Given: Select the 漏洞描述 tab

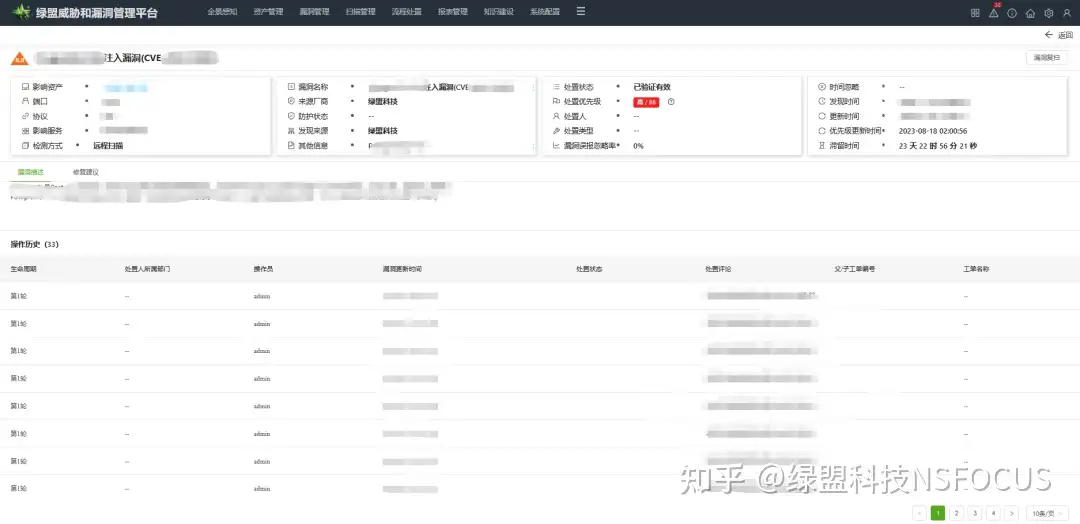Looking at the screenshot, I should 30,172.
